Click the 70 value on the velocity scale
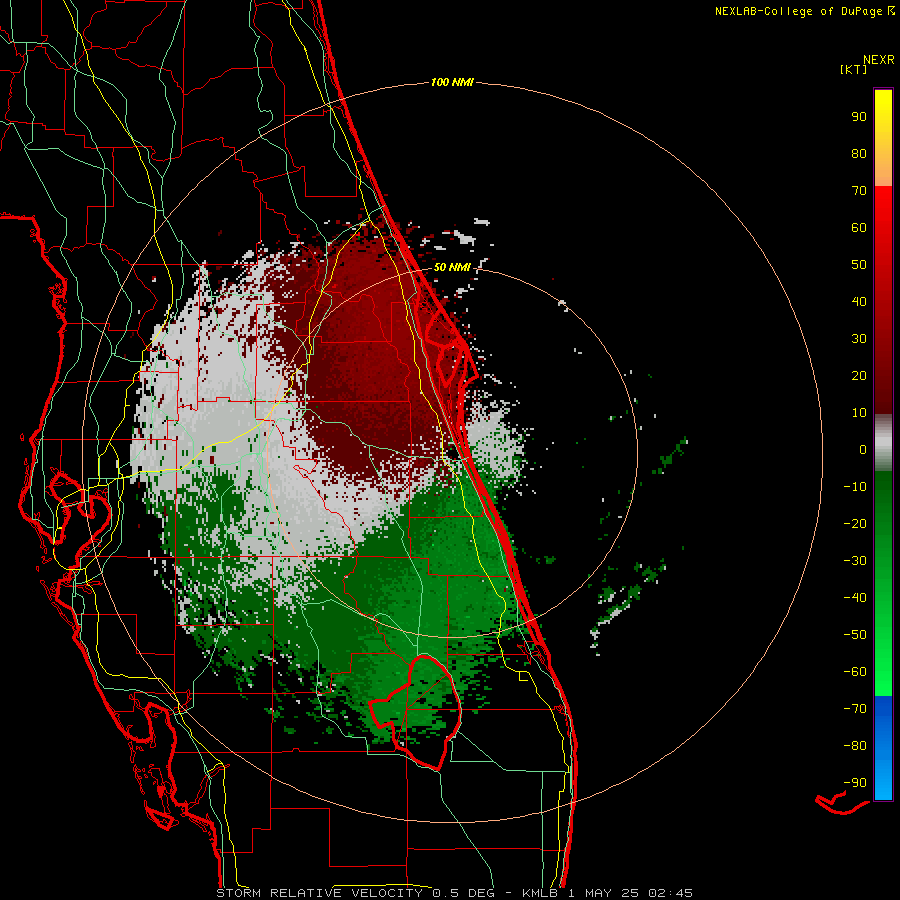 pos(859,191)
